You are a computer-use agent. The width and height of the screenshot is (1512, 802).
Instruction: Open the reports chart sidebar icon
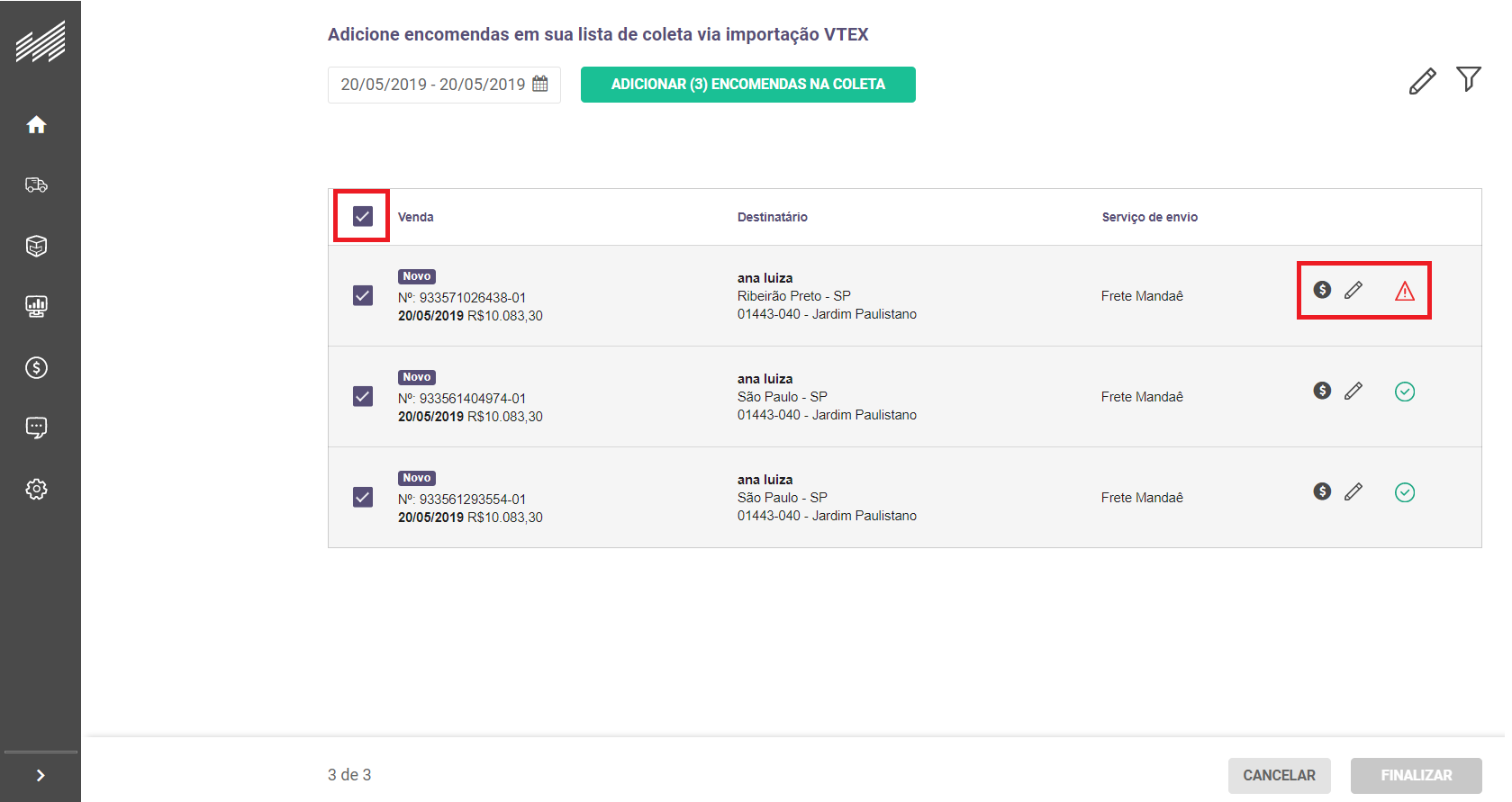pos(36,307)
